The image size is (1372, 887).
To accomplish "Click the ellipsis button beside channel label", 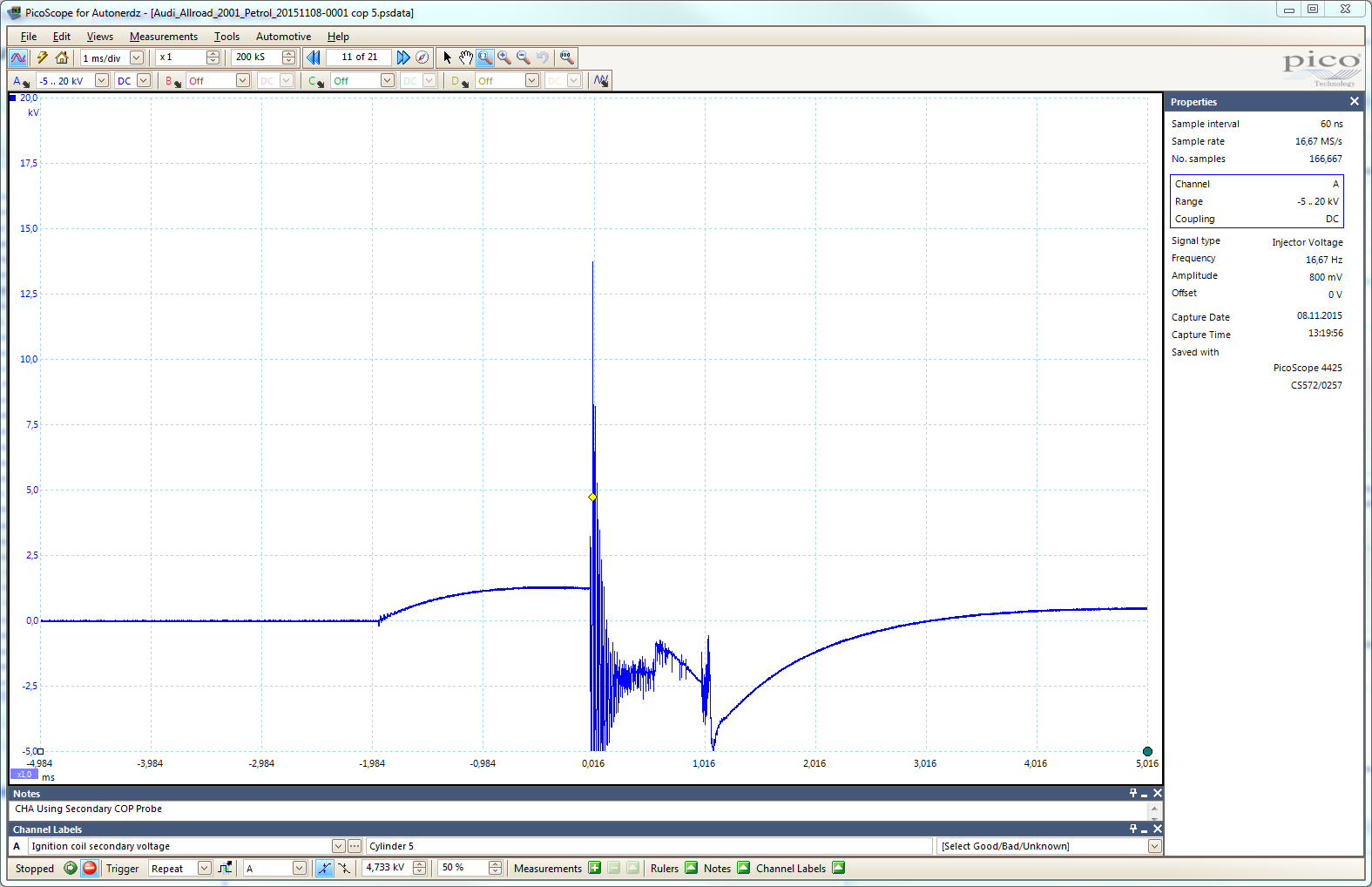I will click(355, 846).
